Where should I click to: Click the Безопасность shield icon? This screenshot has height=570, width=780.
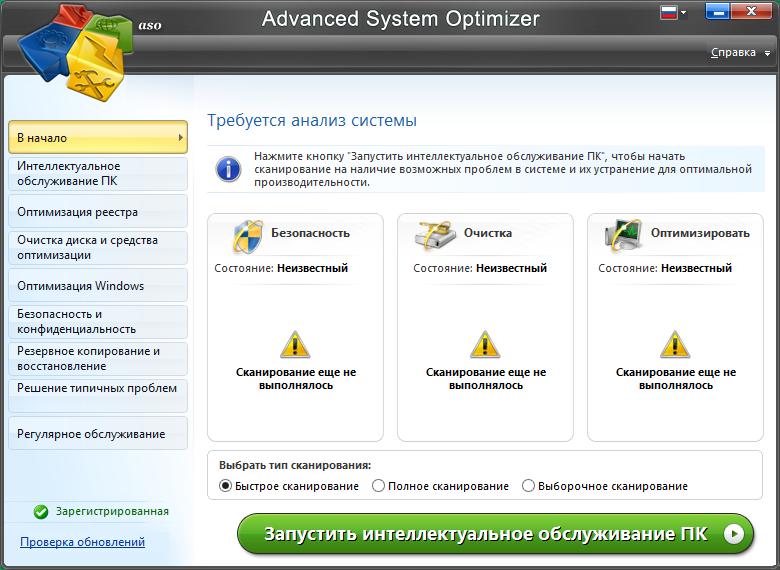[247, 236]
